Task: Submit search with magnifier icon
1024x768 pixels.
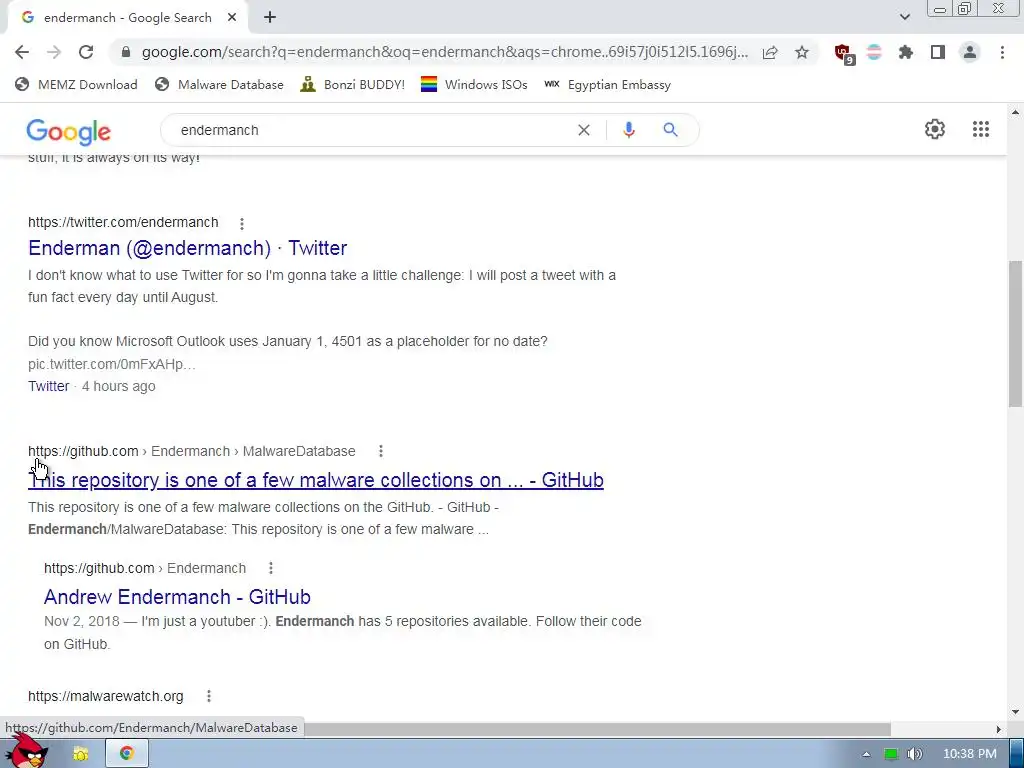Action: pyautogui.click(x=671, y=130)
